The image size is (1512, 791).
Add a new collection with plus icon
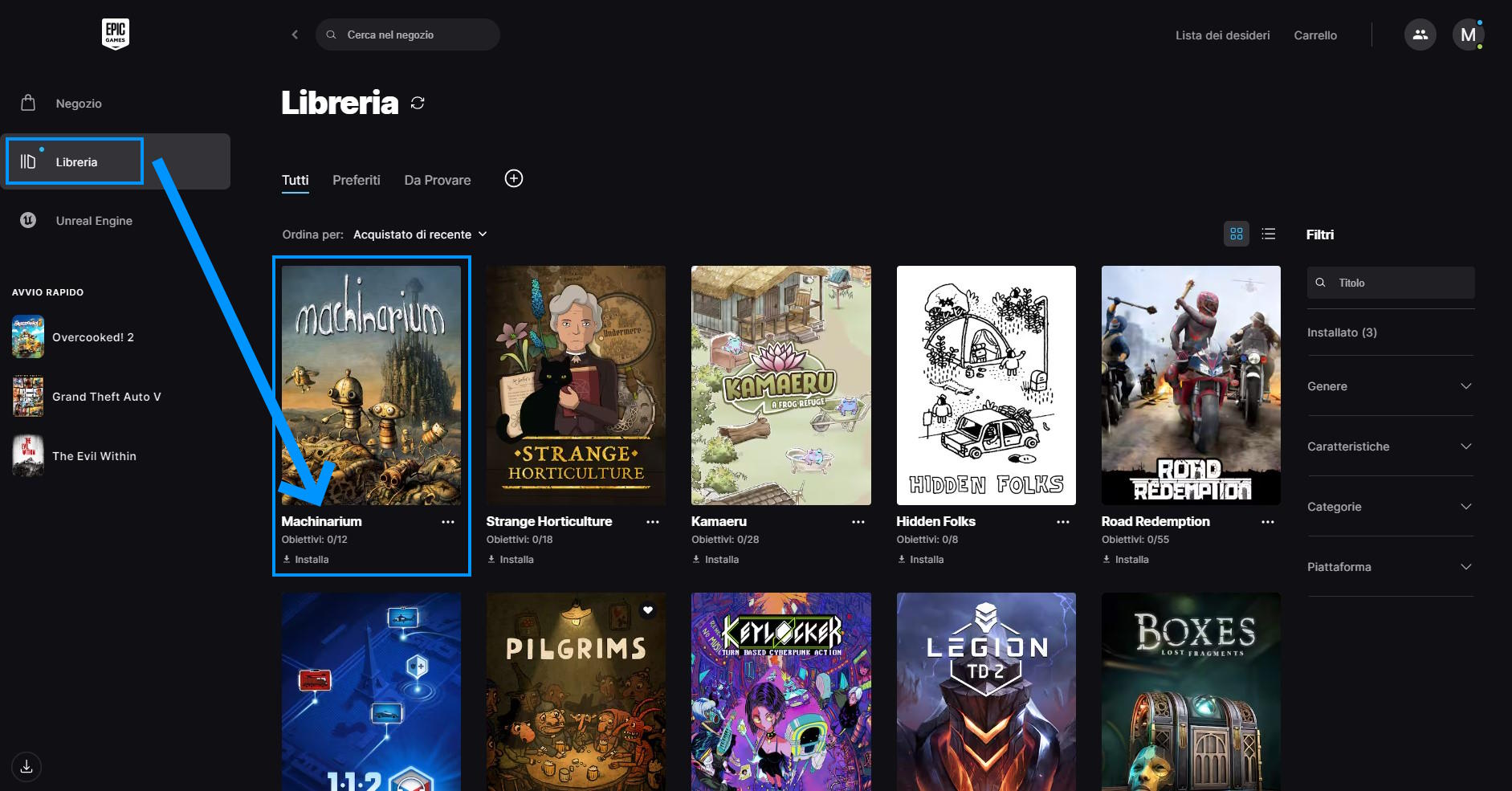(x=514, y=178)
